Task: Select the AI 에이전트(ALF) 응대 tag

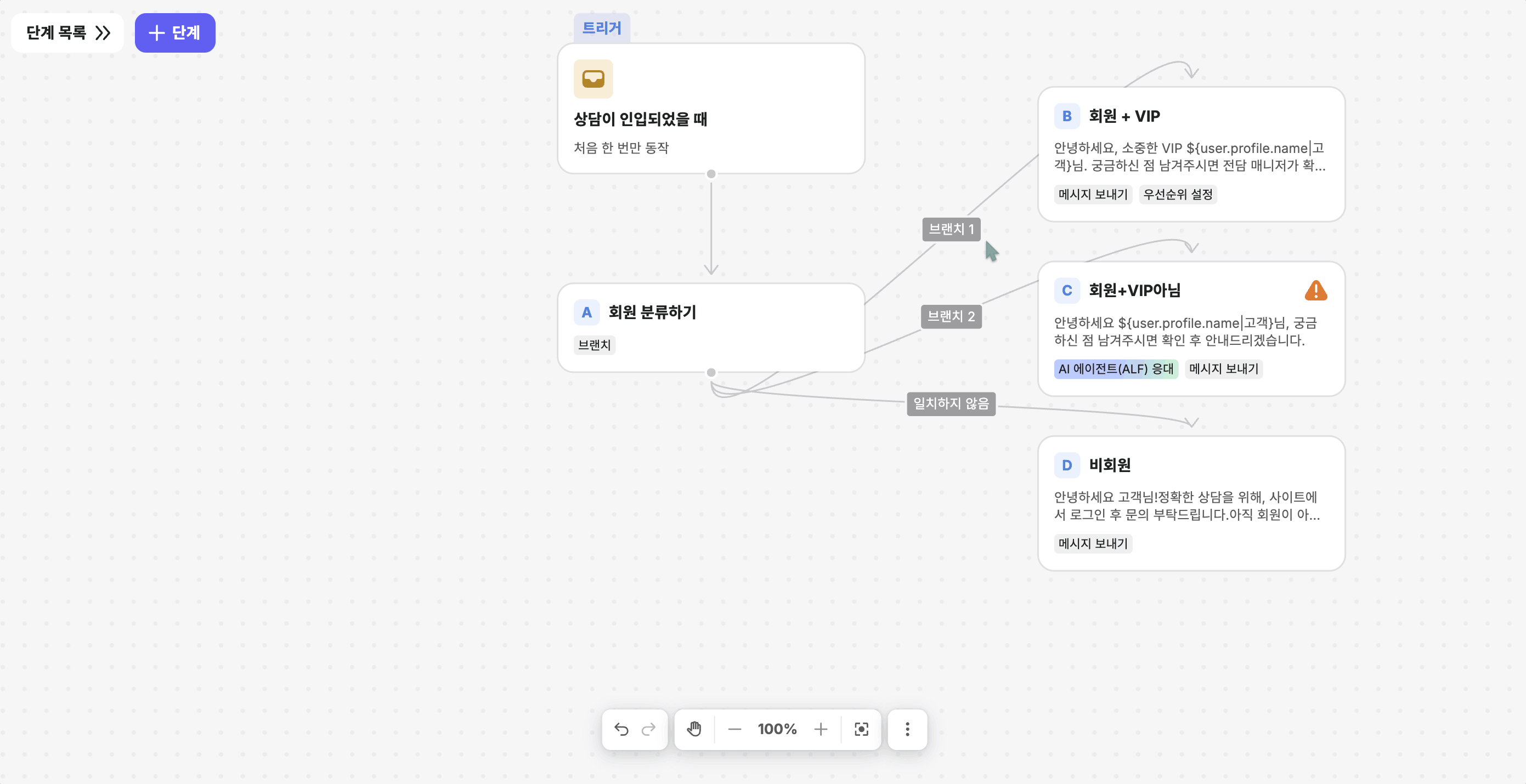Action: click(x=1116, y=369)
